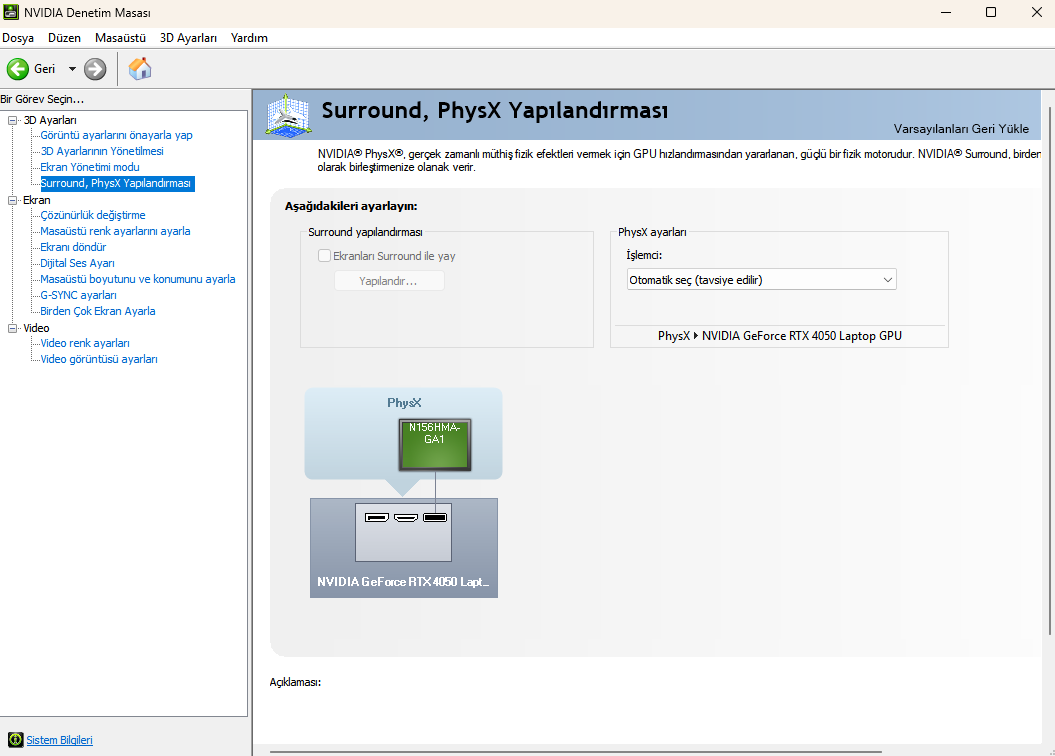Viewport: 1055px width, 756px height.
Task: Click Varsayılanları Geri Yükle link
Action: tap(961, 128)
